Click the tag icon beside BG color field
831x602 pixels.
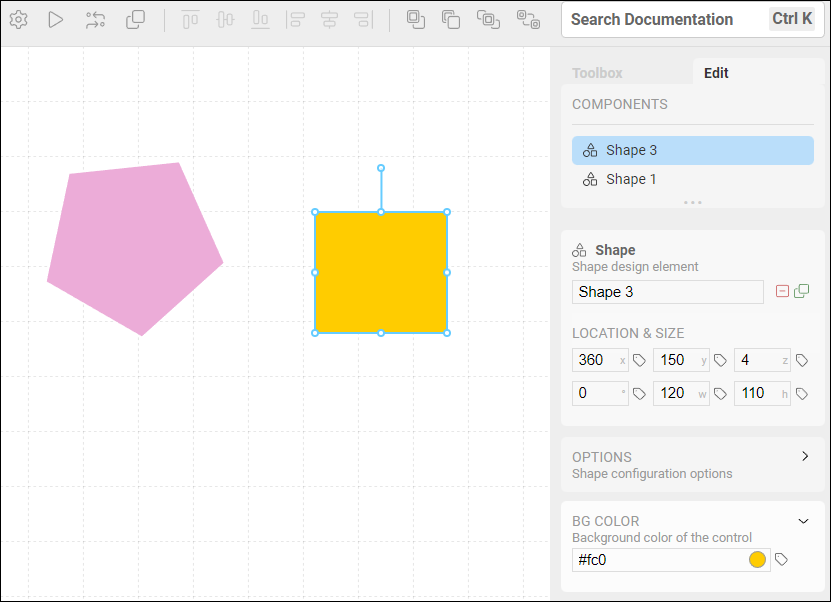[x=782, y=560]
